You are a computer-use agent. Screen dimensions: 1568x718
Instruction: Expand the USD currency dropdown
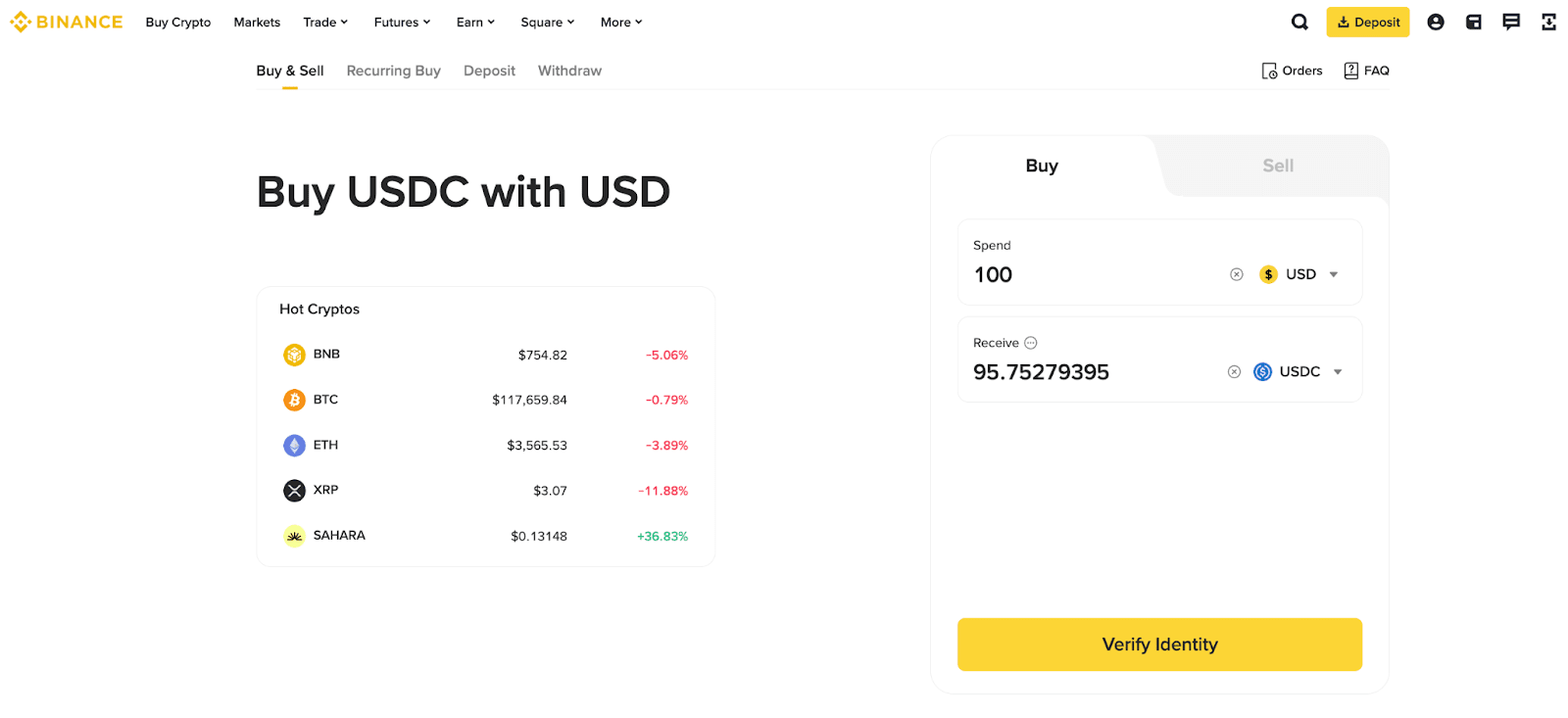pyautogui.click(x=1300, y=274)
